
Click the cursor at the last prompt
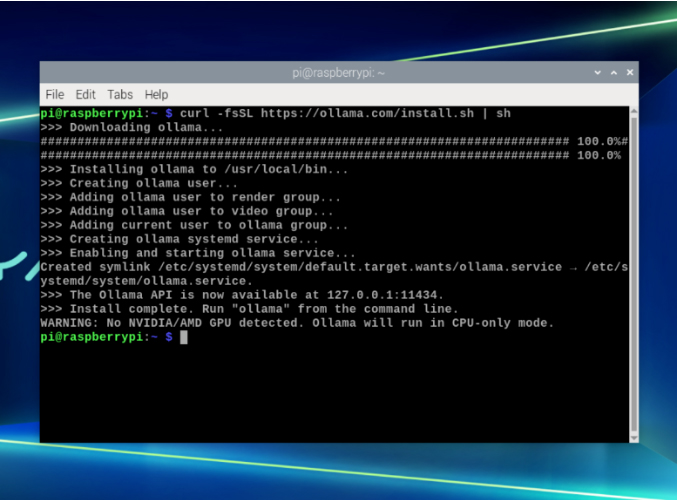[x=184, y=337]
